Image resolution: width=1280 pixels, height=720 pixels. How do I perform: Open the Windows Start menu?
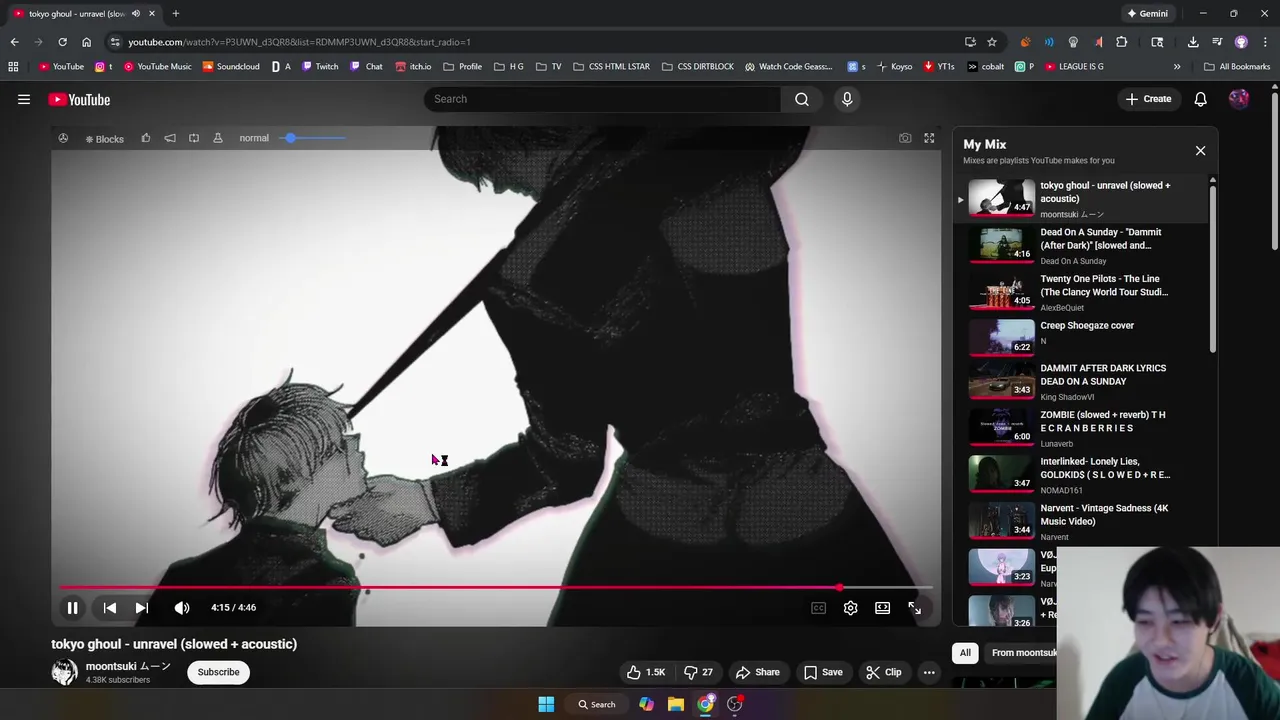tap(546, 704)
